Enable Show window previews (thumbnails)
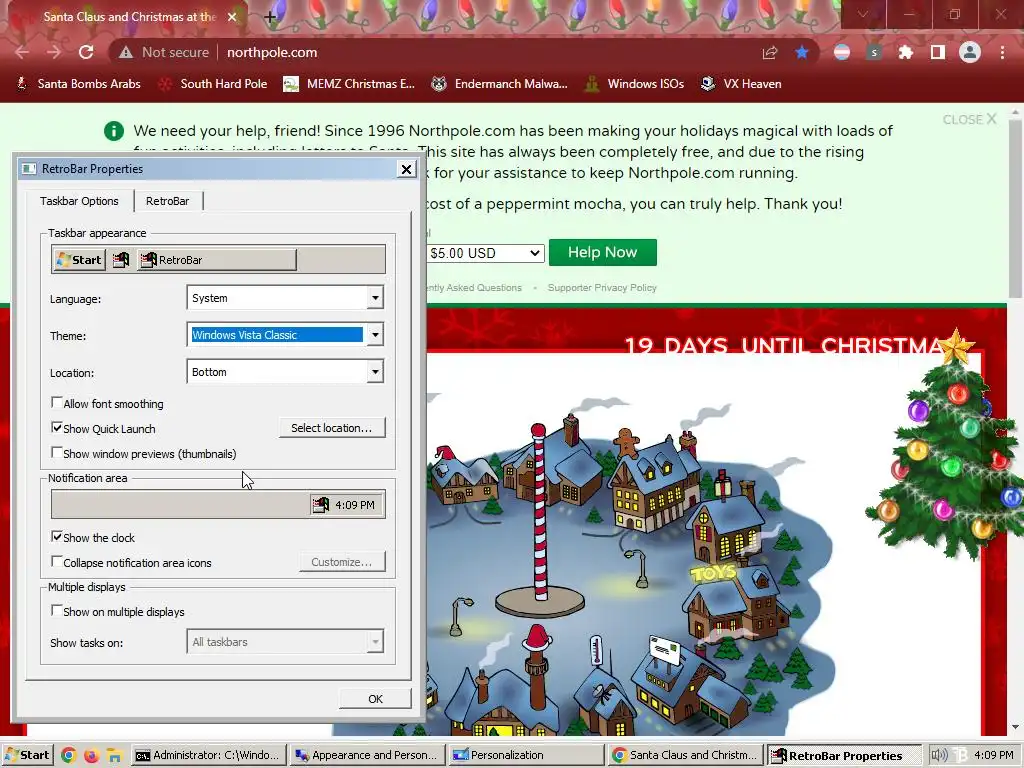 57,453
